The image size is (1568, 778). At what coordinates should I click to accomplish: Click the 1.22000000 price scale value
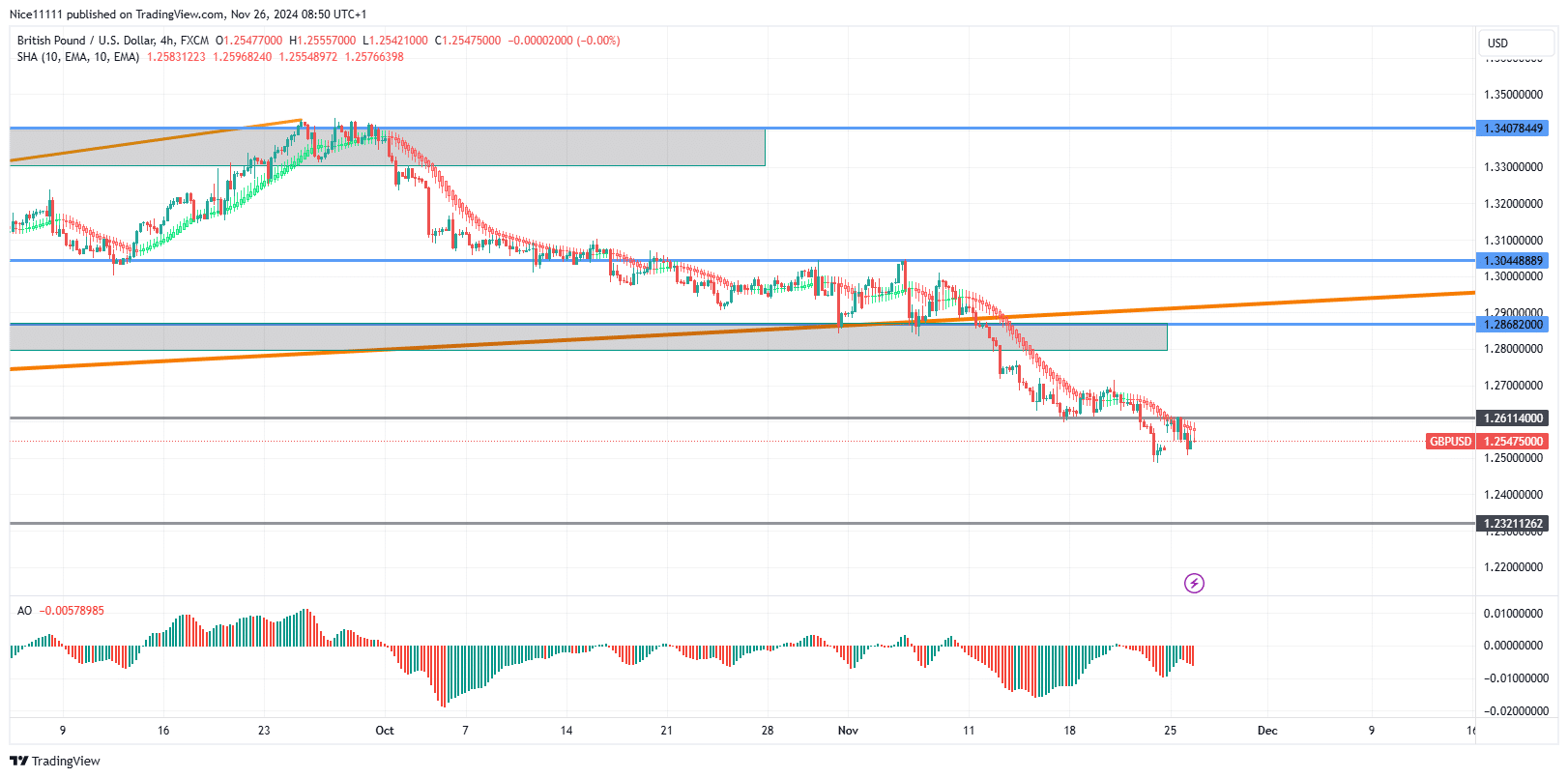[x=1513, y=567]
